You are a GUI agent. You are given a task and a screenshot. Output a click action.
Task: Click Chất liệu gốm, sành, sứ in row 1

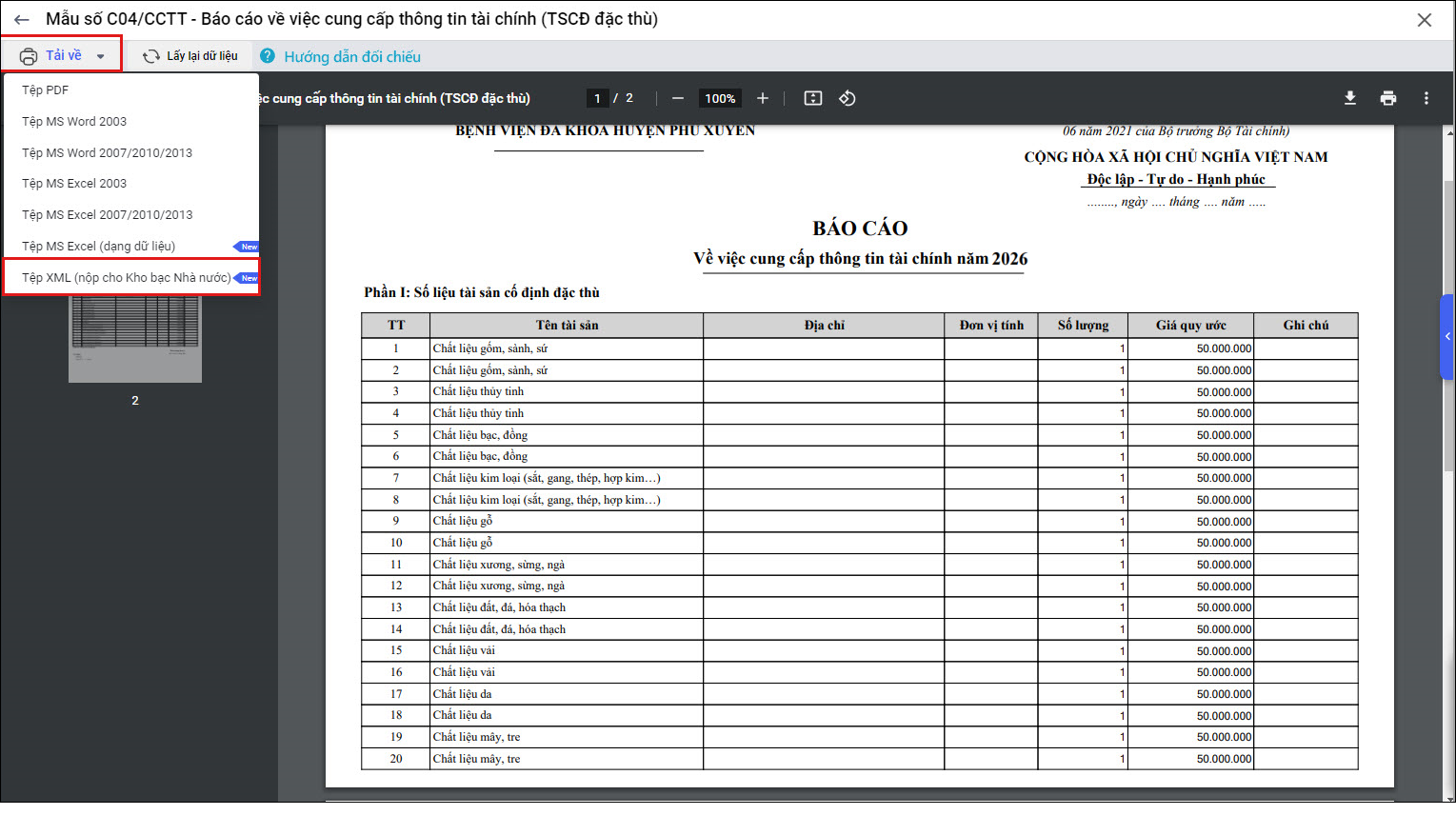click(490, 348)
